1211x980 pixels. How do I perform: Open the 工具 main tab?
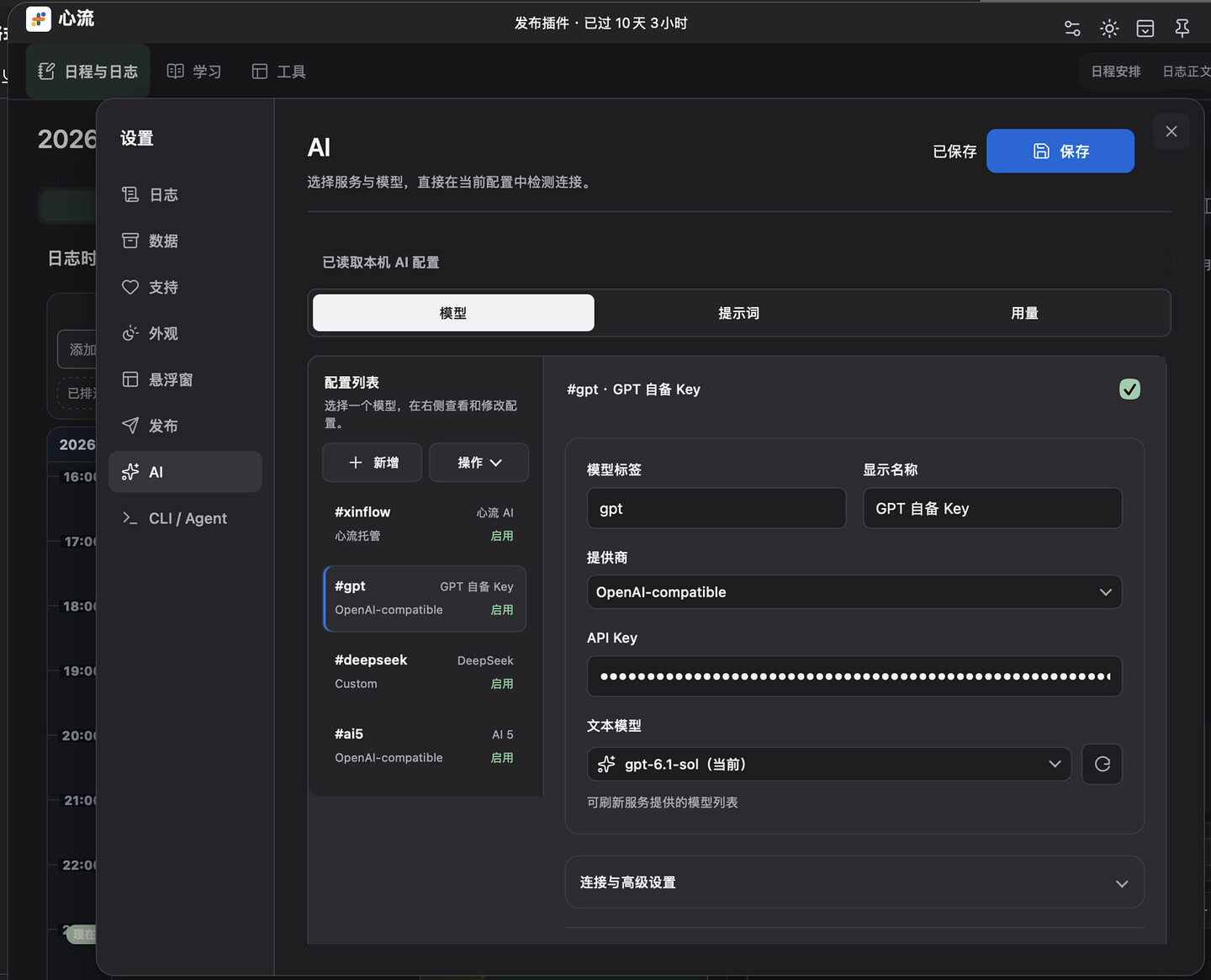point(279,72)
